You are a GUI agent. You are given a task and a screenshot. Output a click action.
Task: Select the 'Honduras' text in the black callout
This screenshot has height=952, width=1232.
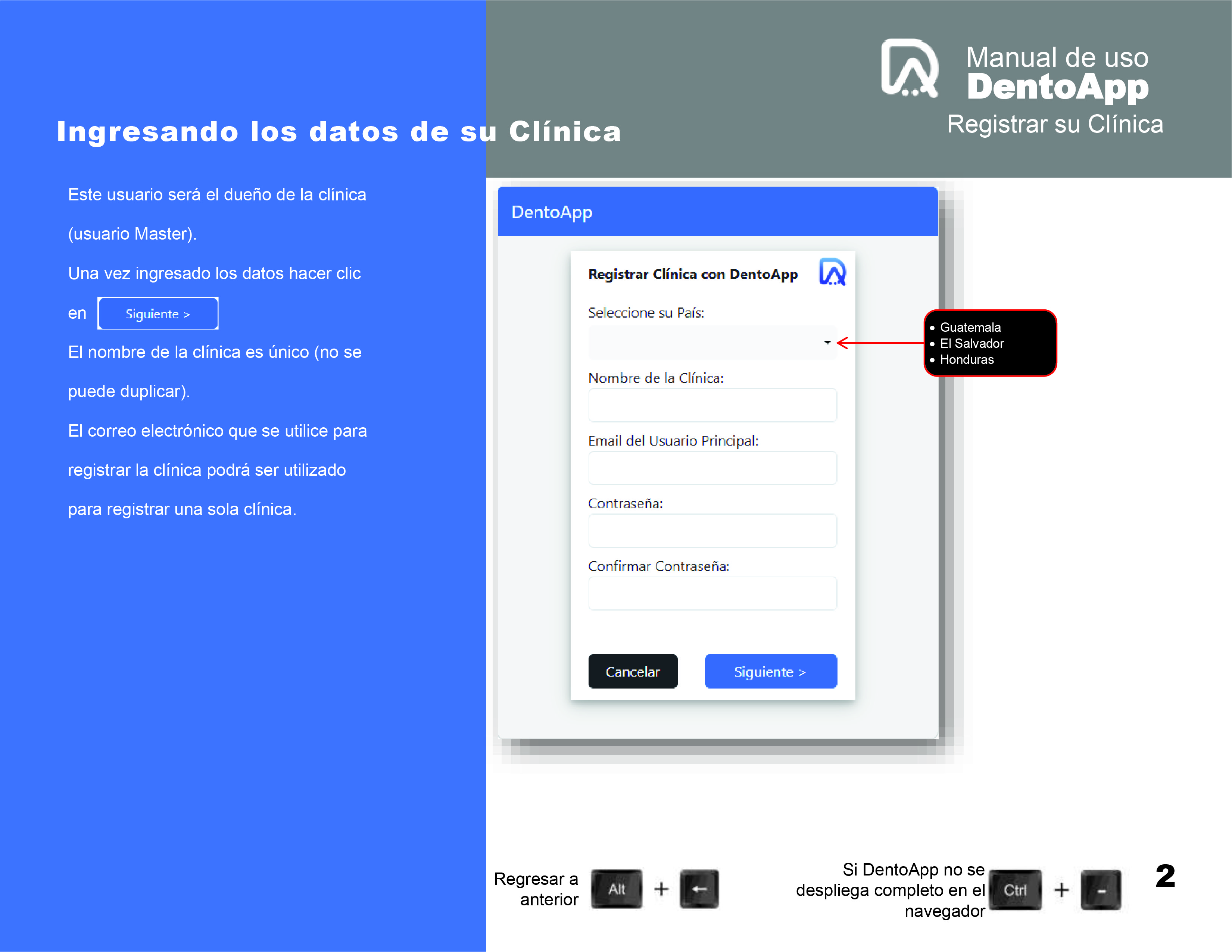[x=967, y=359]
